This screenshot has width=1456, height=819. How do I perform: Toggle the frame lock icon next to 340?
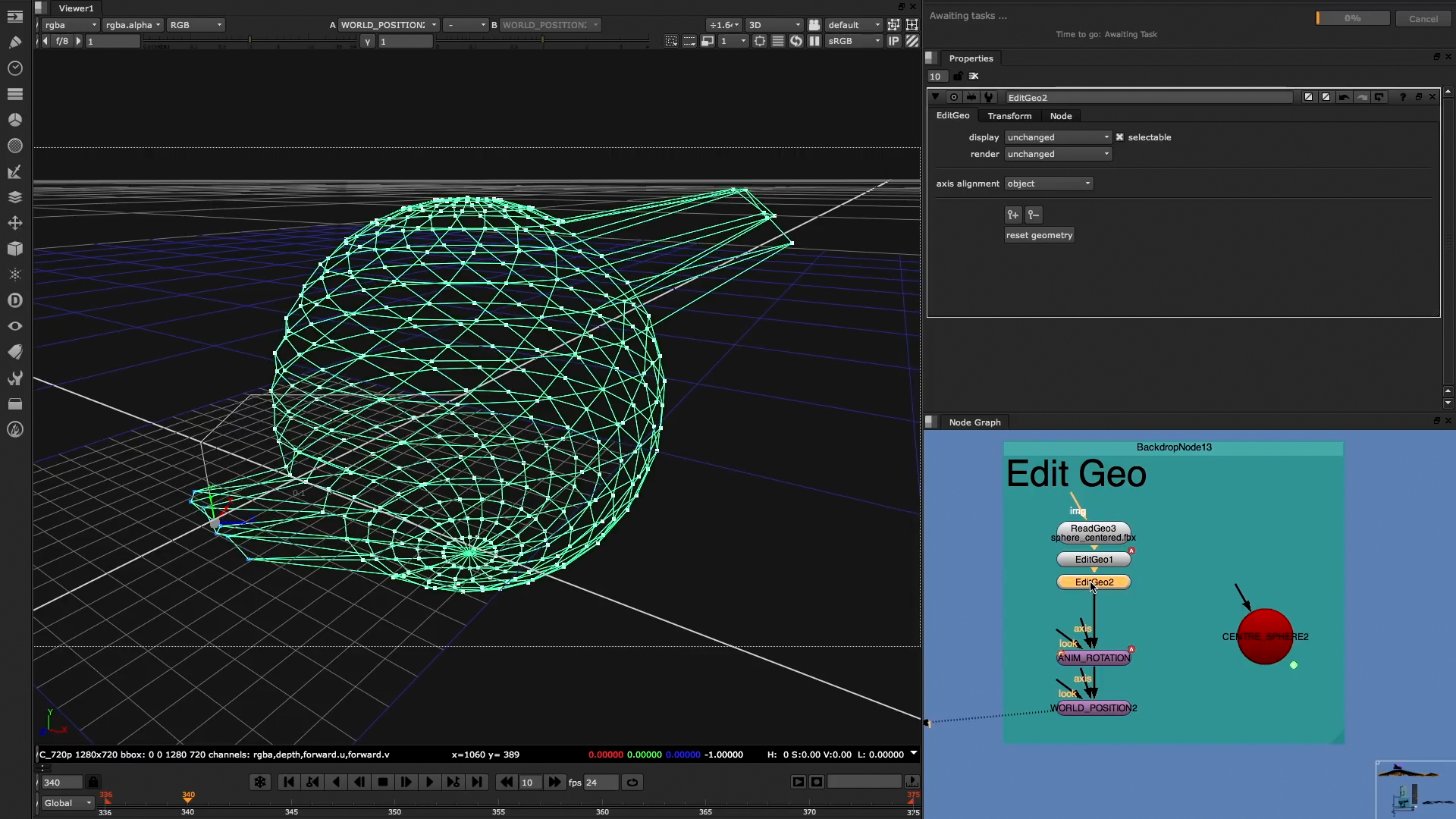pyautogui.click(x=93, y=782)
